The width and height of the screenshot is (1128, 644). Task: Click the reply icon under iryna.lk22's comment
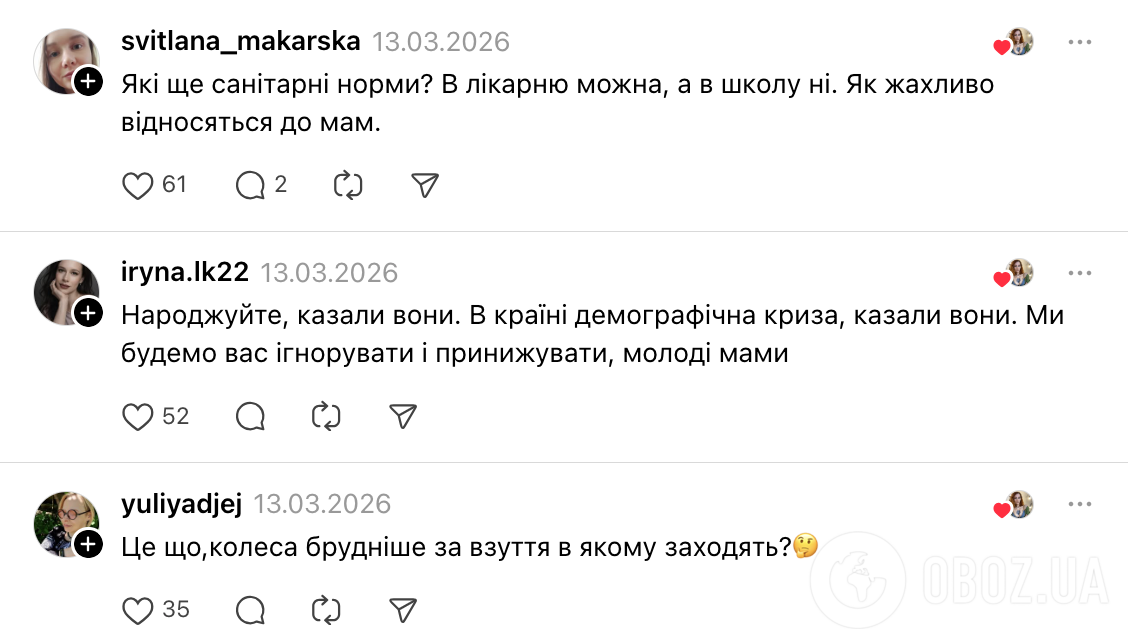tap(250, 416)
